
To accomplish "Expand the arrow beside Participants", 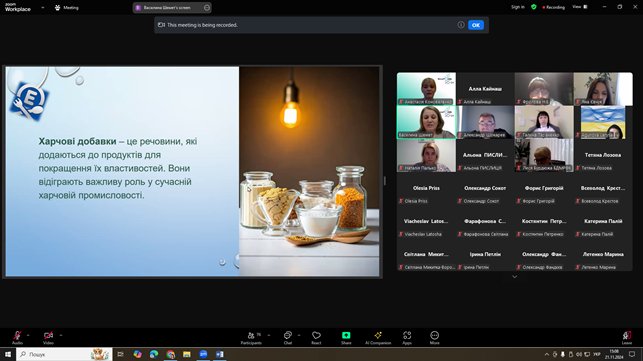I will [x=269, y=335].
